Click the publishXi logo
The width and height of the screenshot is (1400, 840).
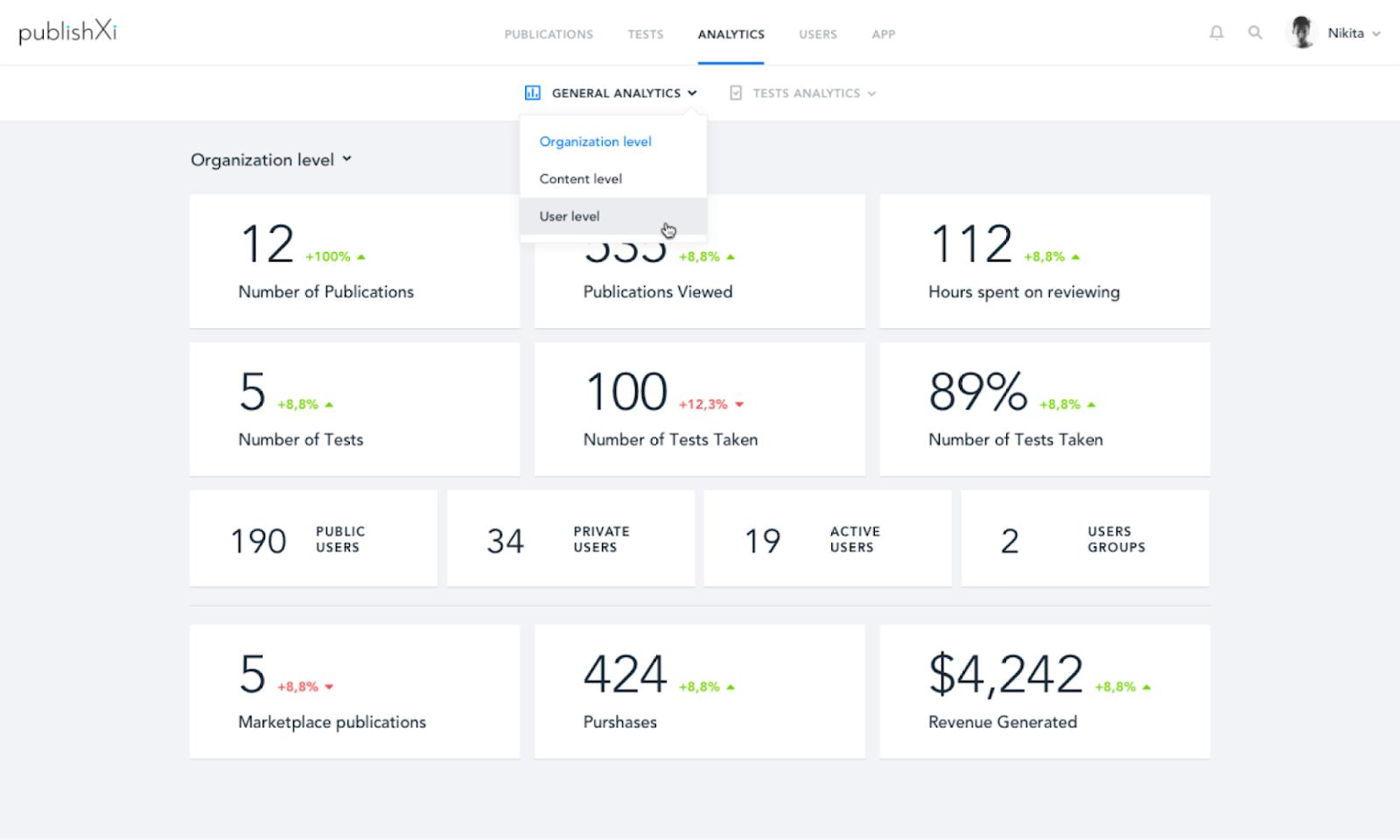coord(66,31)
